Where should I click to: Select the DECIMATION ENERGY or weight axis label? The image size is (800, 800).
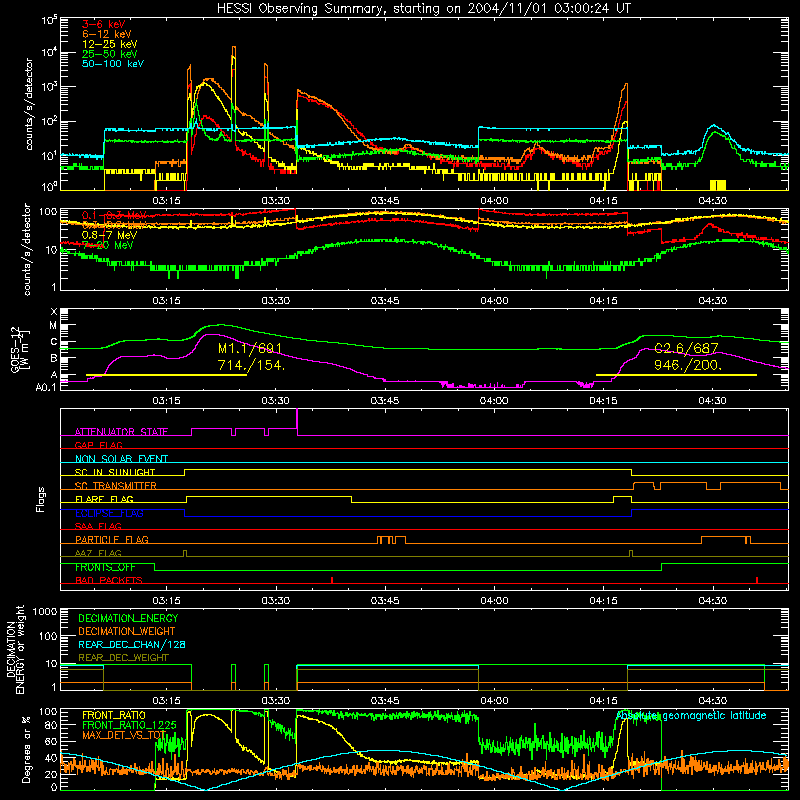point(16,649)
